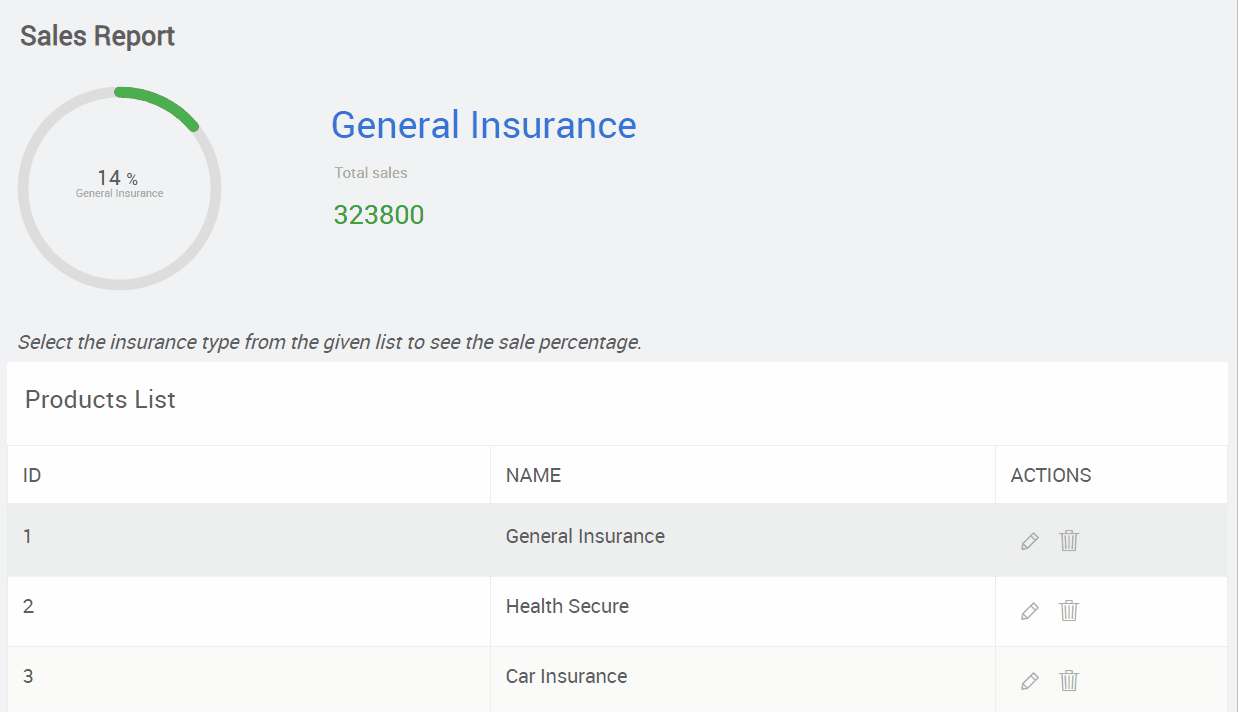Click the ACTIONS column header
Viewport: 1238px width, 712px height.
[1051, 475]
